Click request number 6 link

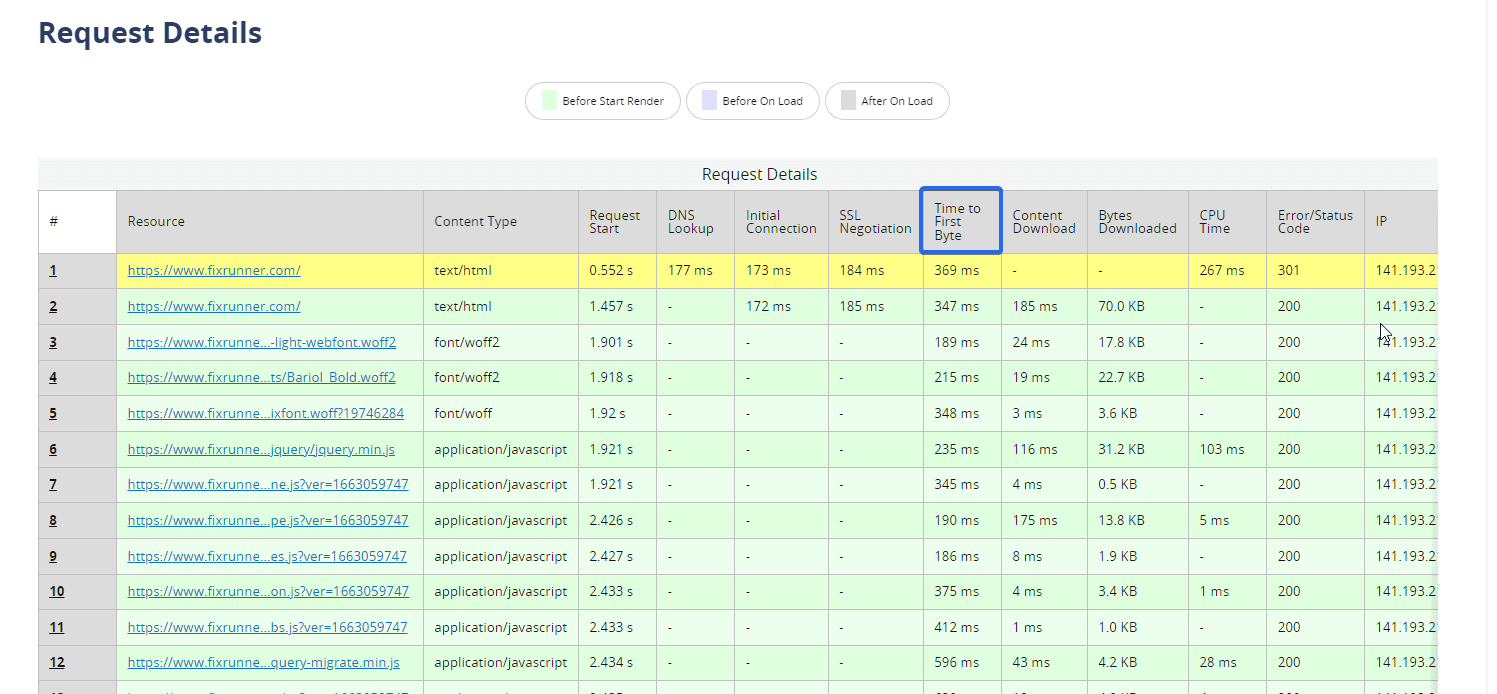pos(53,449)
